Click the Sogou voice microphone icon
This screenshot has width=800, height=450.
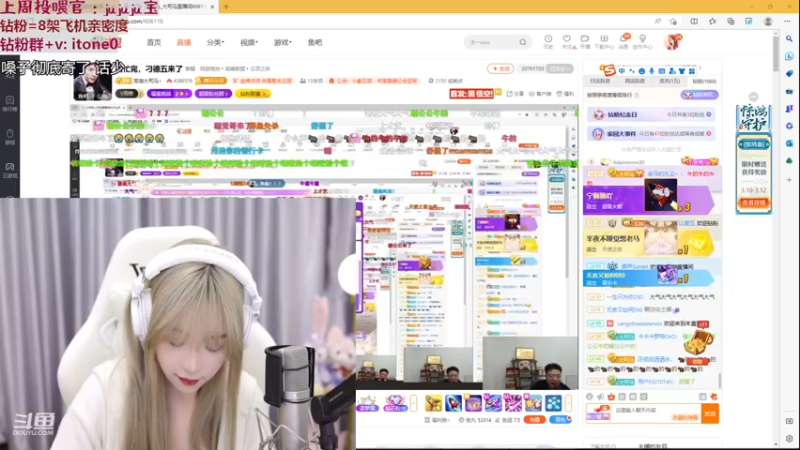coord(652,71)
